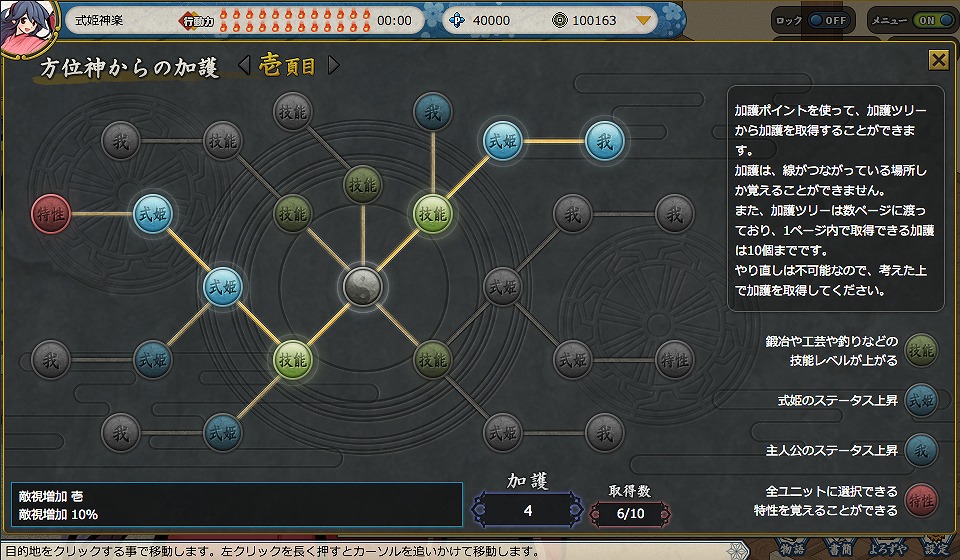This screenshot has height=560, width=960.
Task: Click the yin-yang node at the tree center
Action: click(360, 287)
